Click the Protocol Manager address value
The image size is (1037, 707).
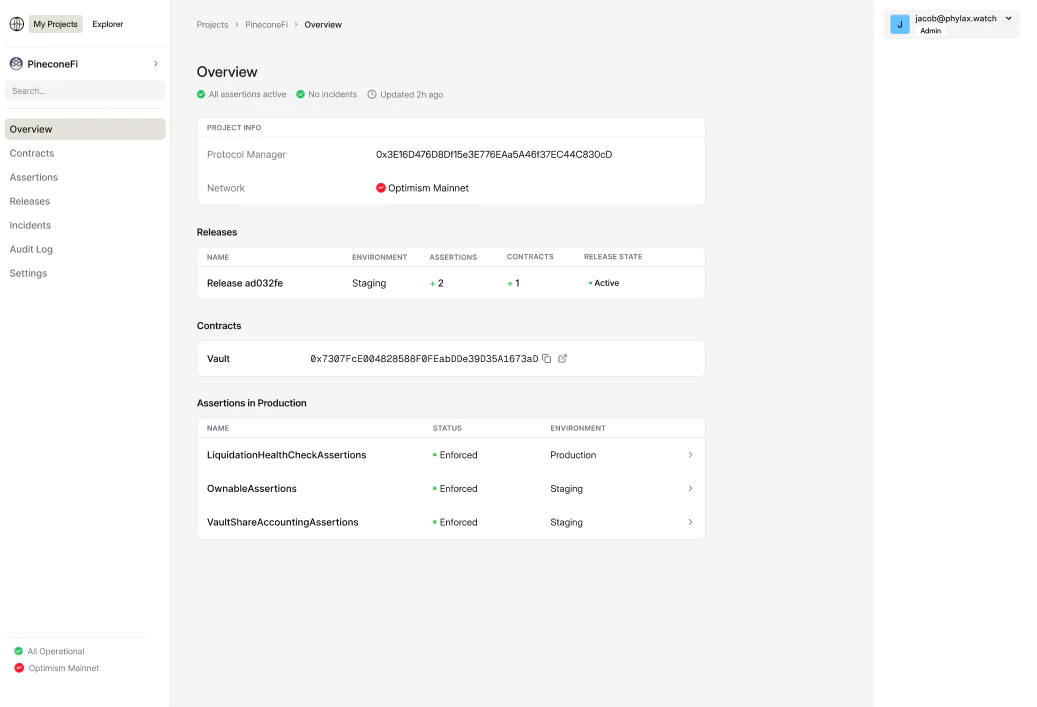(x=494, y=154)
